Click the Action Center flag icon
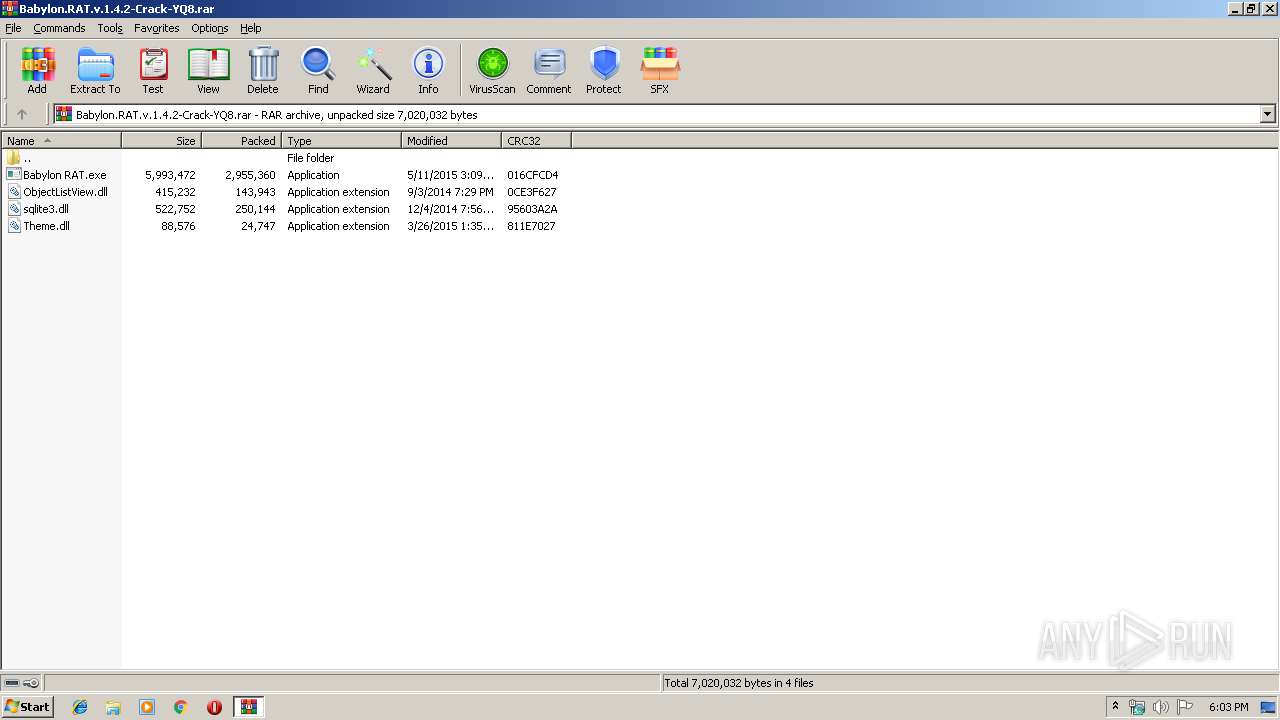Viewport: 1280px width, 720px height. click(x=1185, y=707)
